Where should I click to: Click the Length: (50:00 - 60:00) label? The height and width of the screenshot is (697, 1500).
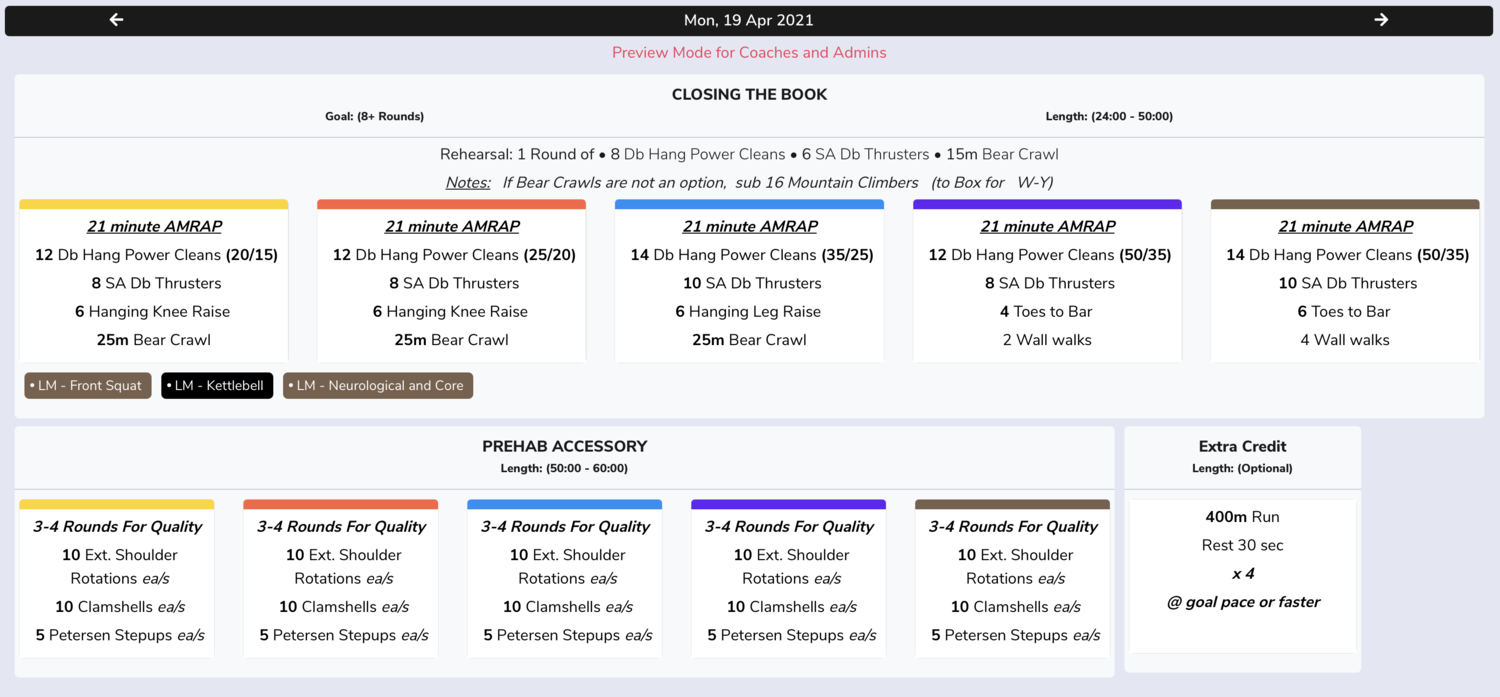pos(564,468)
